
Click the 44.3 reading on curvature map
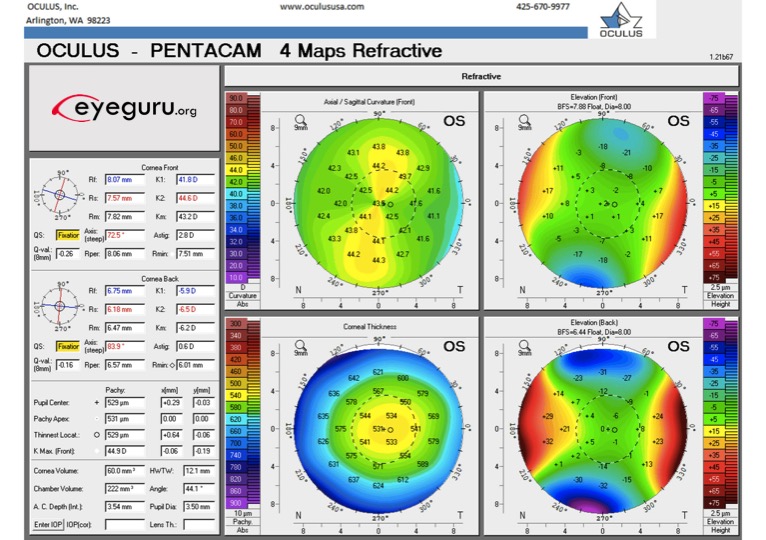coord(379,260)
